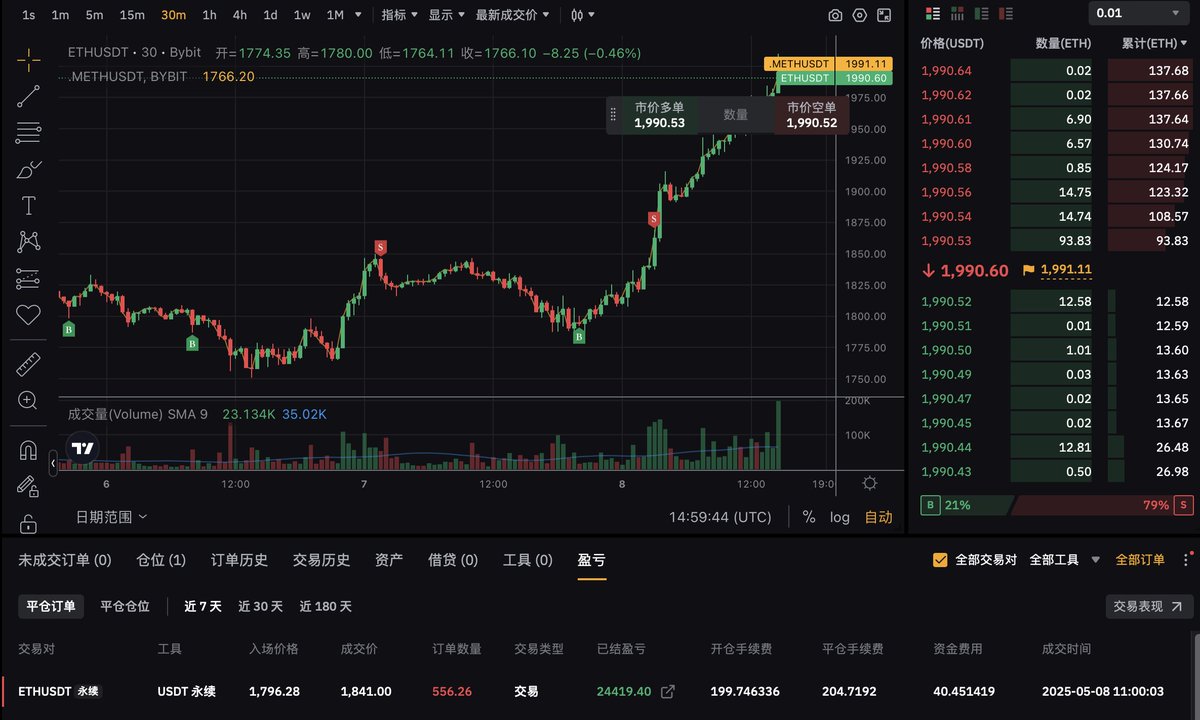Switch to the 订单历史 tab

click(239, 560)
